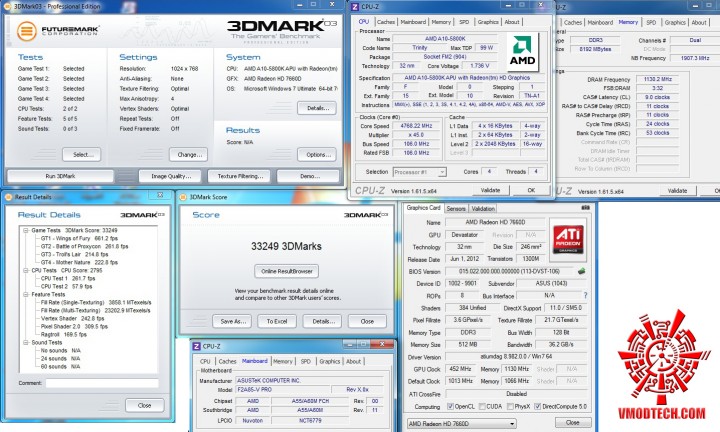The height and width of the screenshot is (432, 720).
Task: Select GT4 - Mother Nature result row
Action: [x=79, y=262]
